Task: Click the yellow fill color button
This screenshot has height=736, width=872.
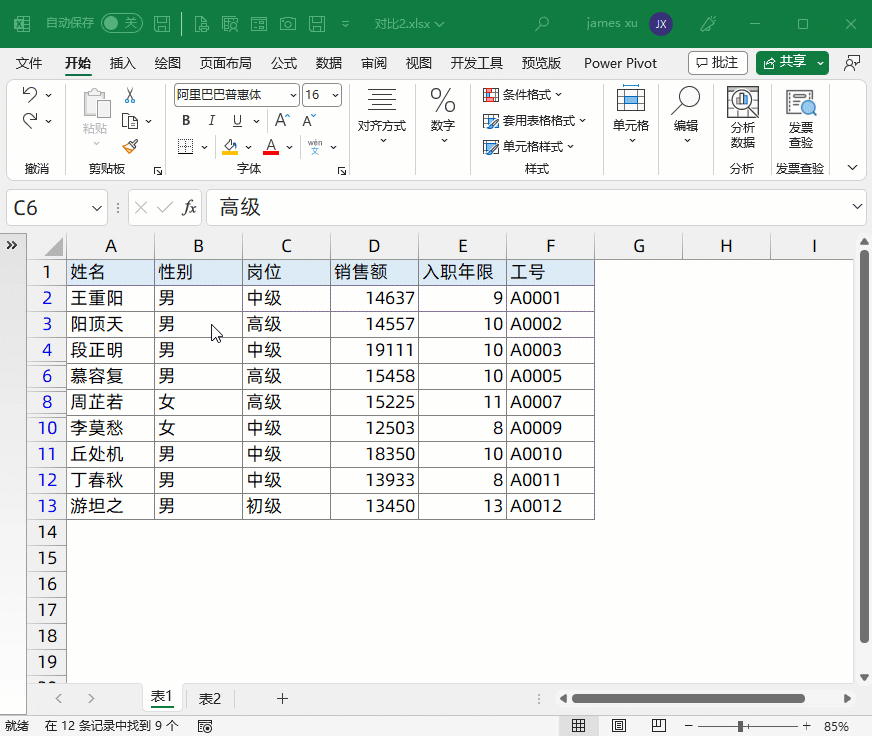Action: tap(230, 146)
